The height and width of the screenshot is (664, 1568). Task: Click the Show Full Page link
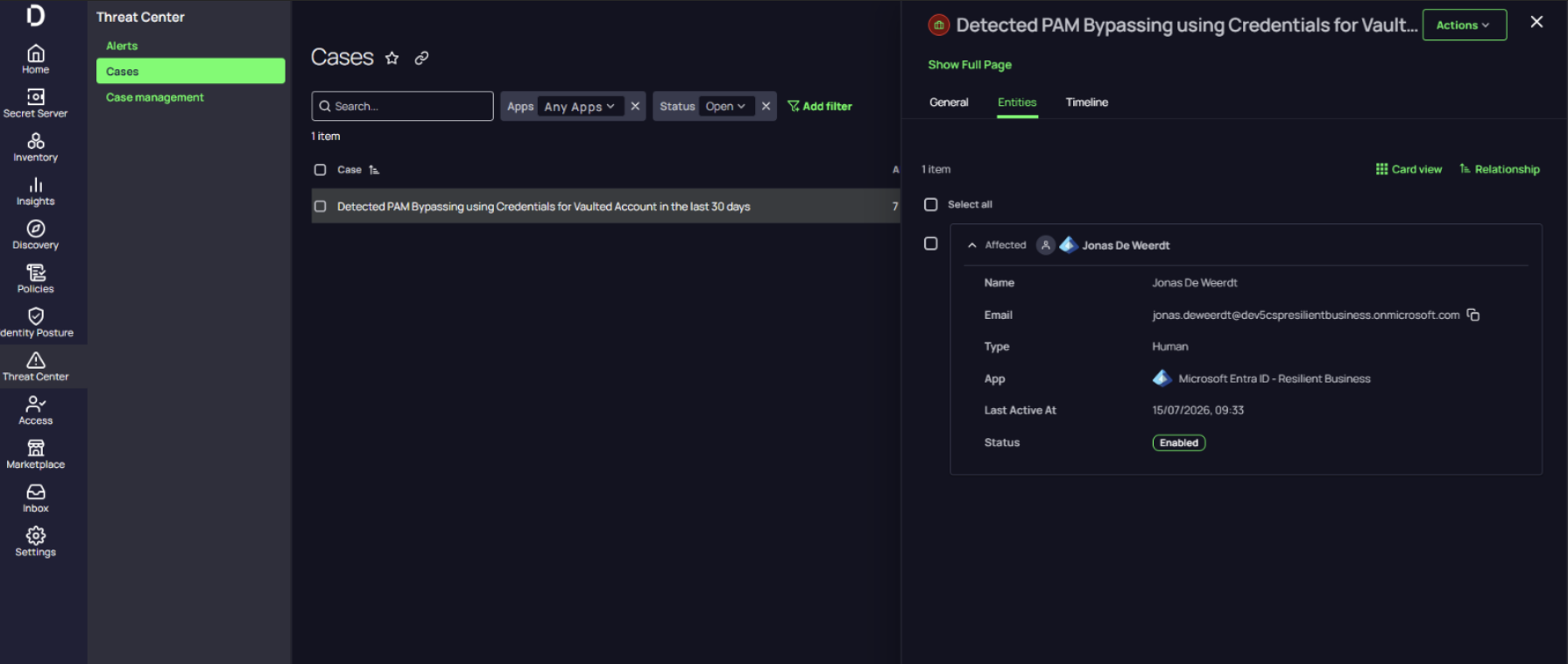click(x=970, y=65)
